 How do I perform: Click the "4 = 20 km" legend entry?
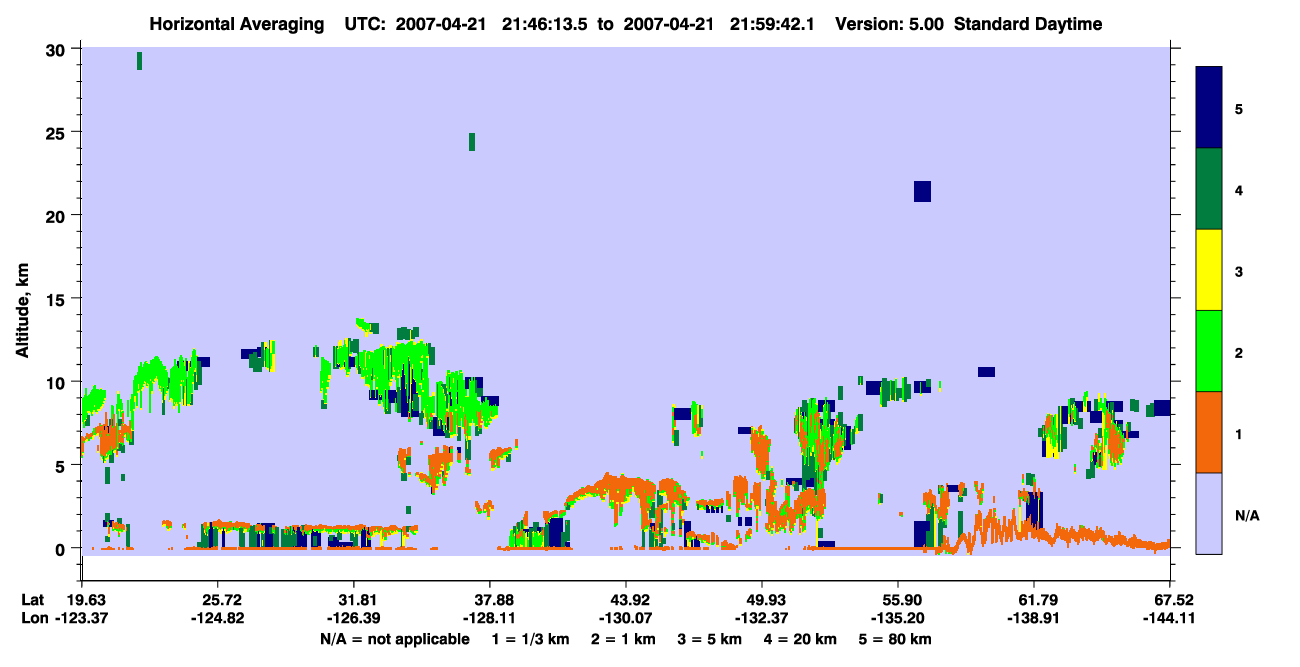pos(802,639)
